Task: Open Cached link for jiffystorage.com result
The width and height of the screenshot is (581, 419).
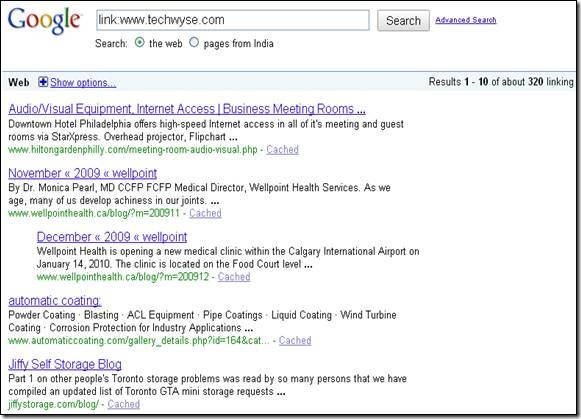Action: click(123, 404)
